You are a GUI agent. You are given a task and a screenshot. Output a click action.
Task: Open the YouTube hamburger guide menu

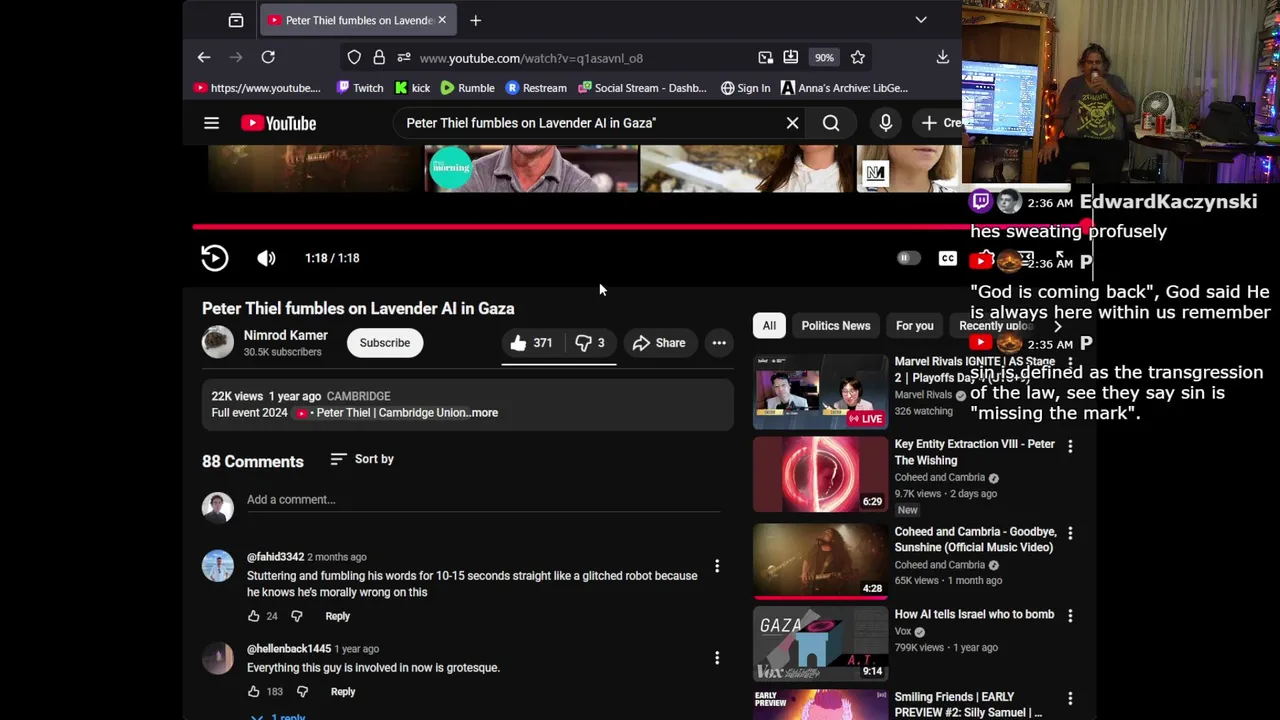click(x=211, y=123)
